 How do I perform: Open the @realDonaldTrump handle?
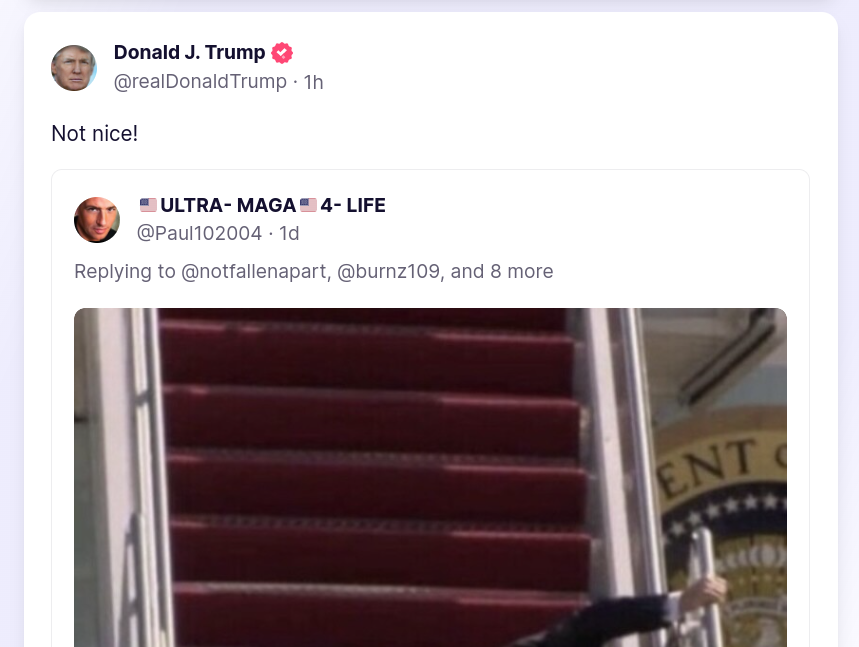point(200,82)
